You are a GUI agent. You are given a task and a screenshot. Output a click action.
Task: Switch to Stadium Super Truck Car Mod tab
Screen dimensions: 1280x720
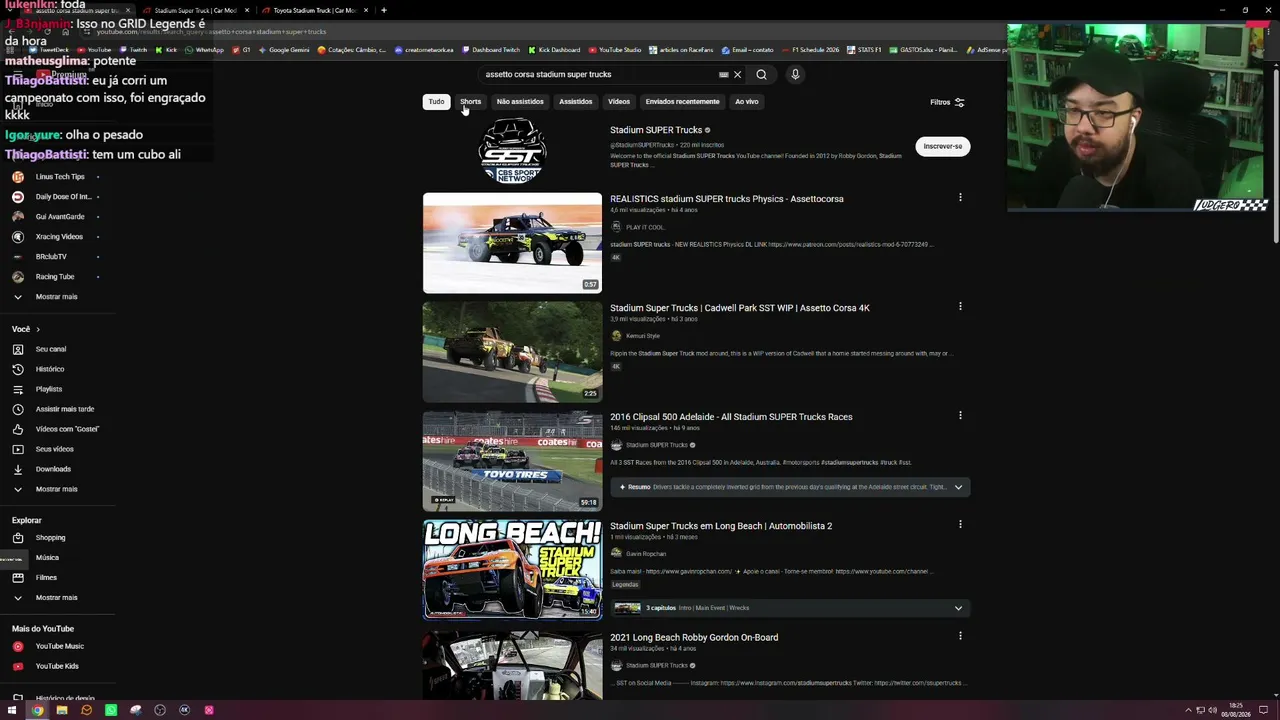pyautogui.click(x=196, y=10)
